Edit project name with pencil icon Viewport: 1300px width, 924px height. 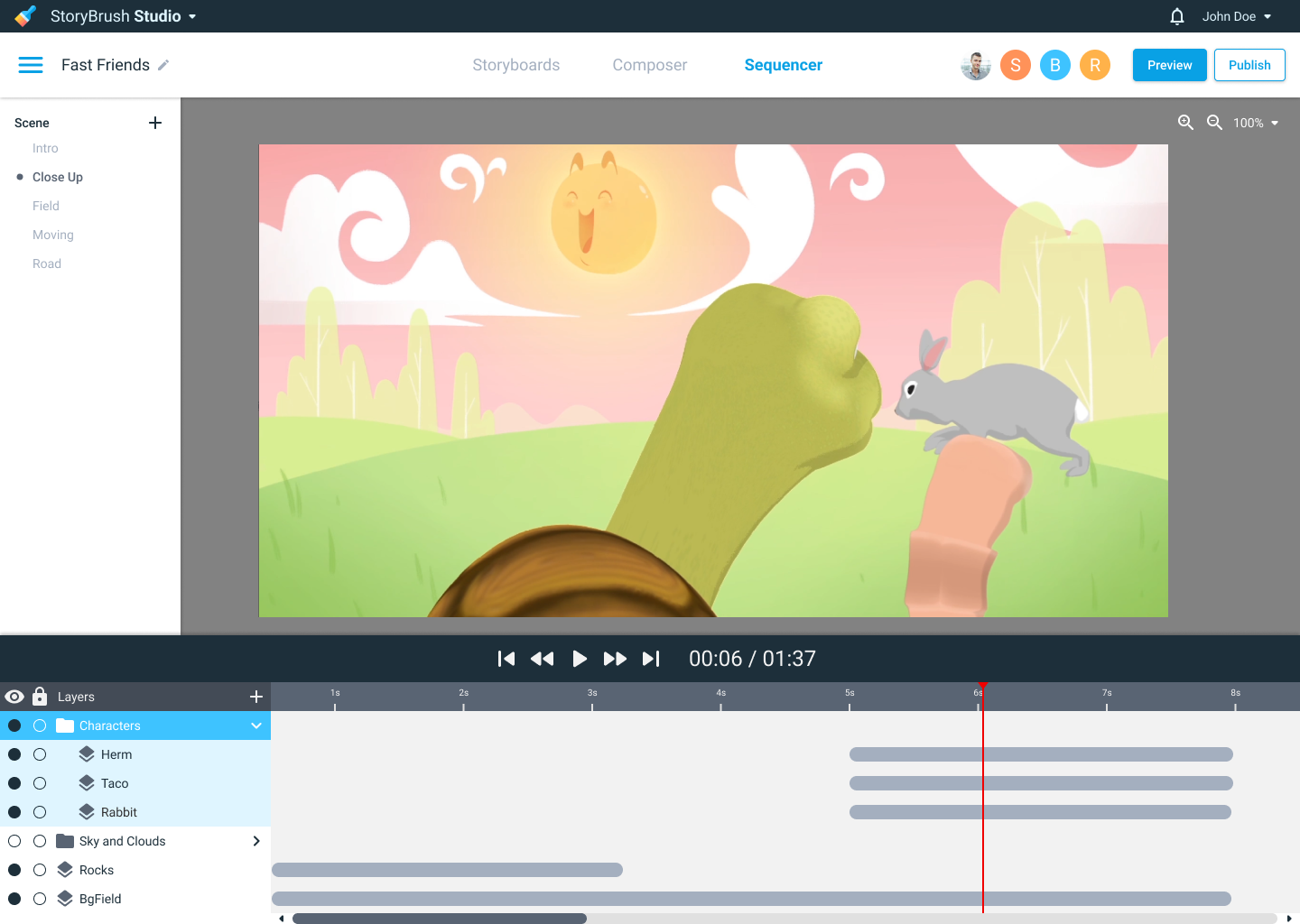163,65
